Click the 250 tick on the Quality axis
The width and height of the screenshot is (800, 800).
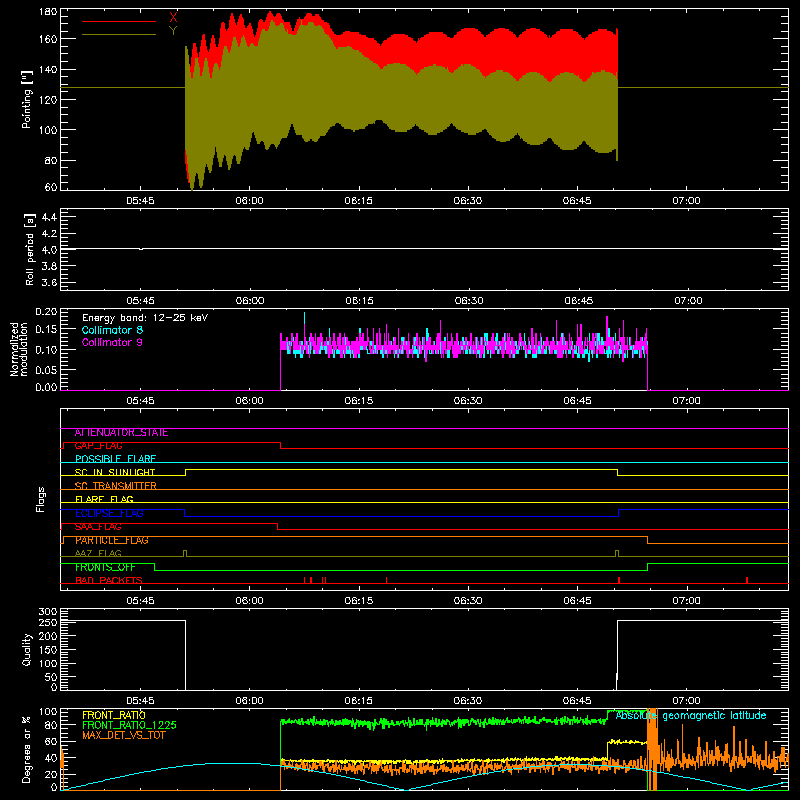pos(48,622)
